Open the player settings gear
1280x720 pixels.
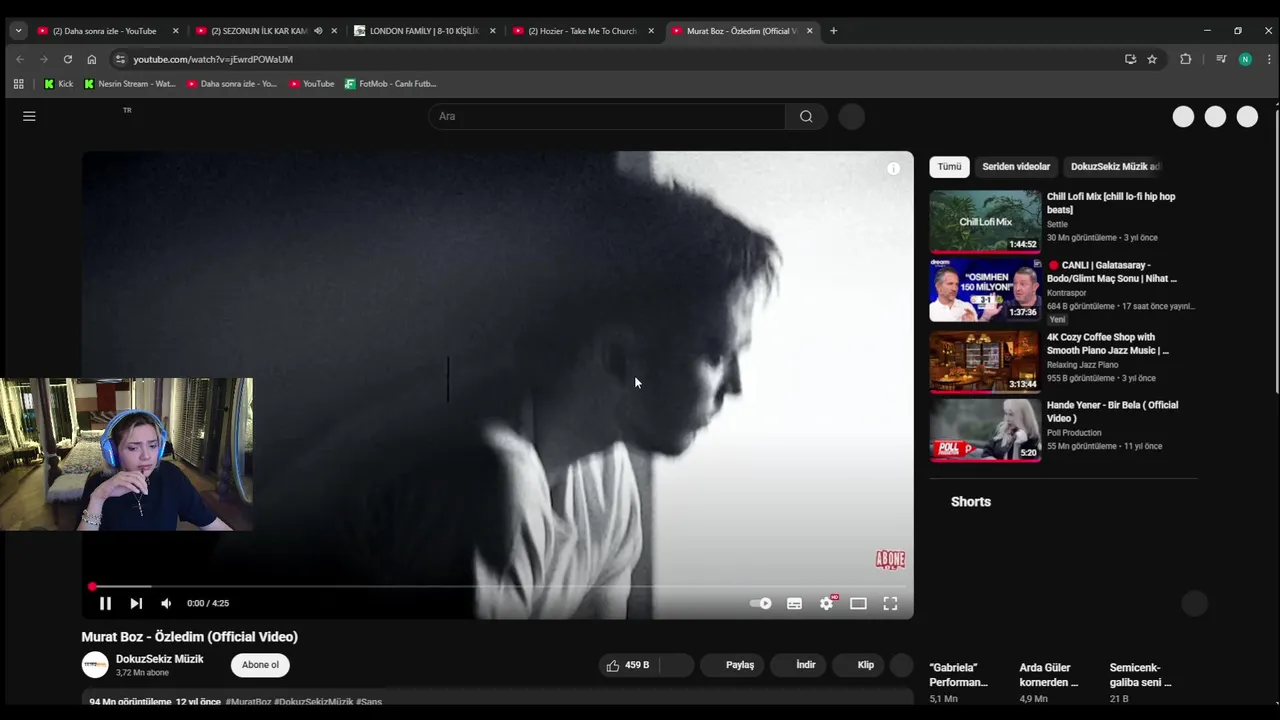coord(827,603)
